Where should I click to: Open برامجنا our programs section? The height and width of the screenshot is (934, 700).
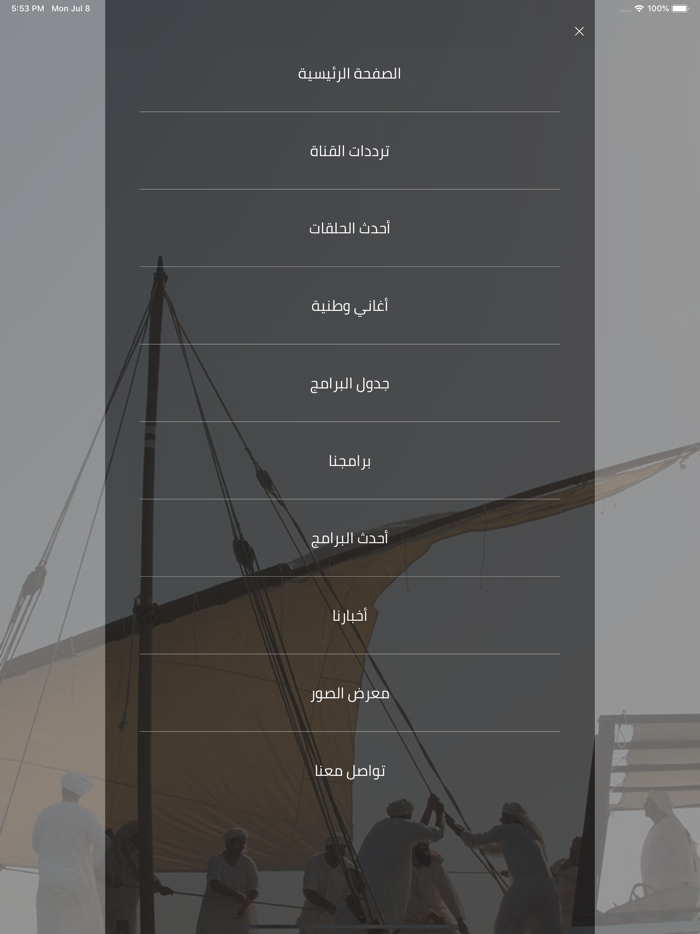point(350,460)
